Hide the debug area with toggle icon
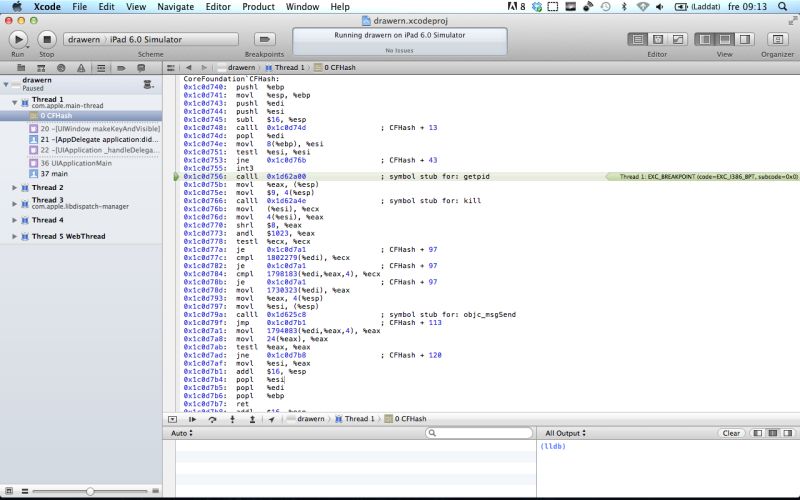 click(172, 419)
